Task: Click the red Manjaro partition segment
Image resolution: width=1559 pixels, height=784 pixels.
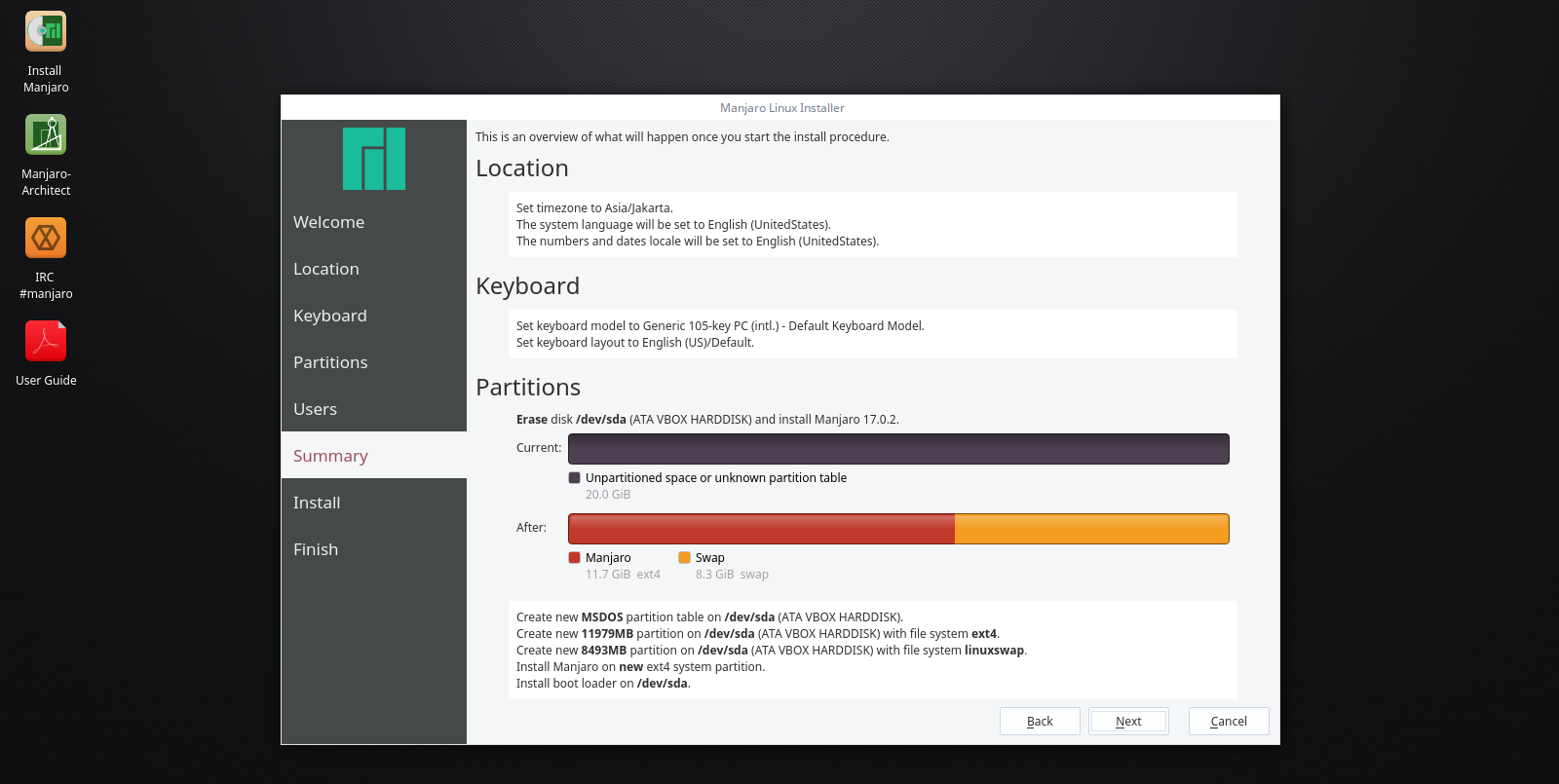Action: 761,529
